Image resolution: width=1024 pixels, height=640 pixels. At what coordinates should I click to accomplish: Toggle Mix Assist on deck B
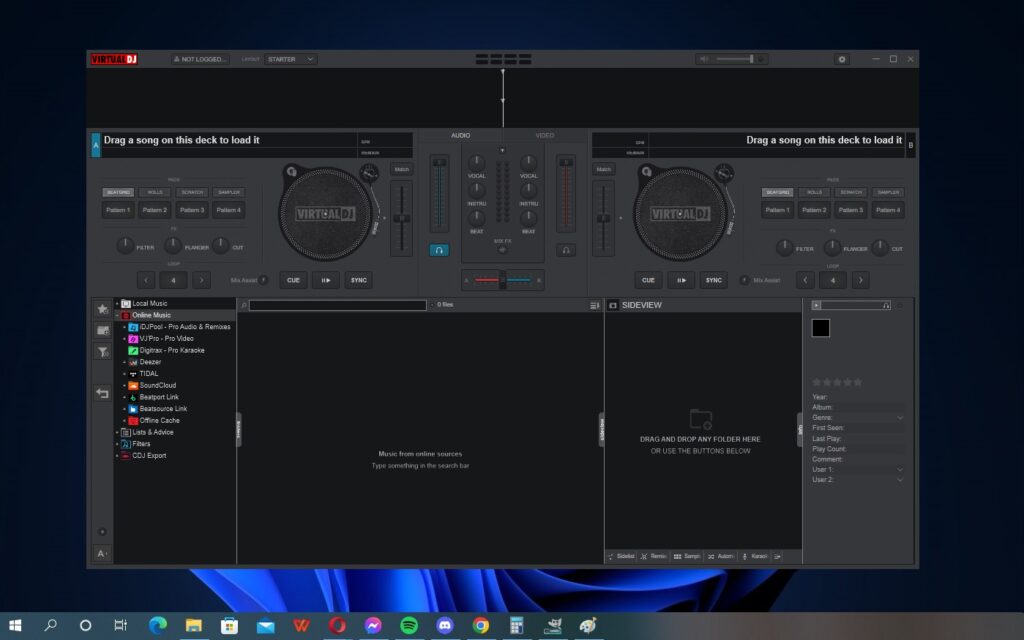[x=744, y=280]
